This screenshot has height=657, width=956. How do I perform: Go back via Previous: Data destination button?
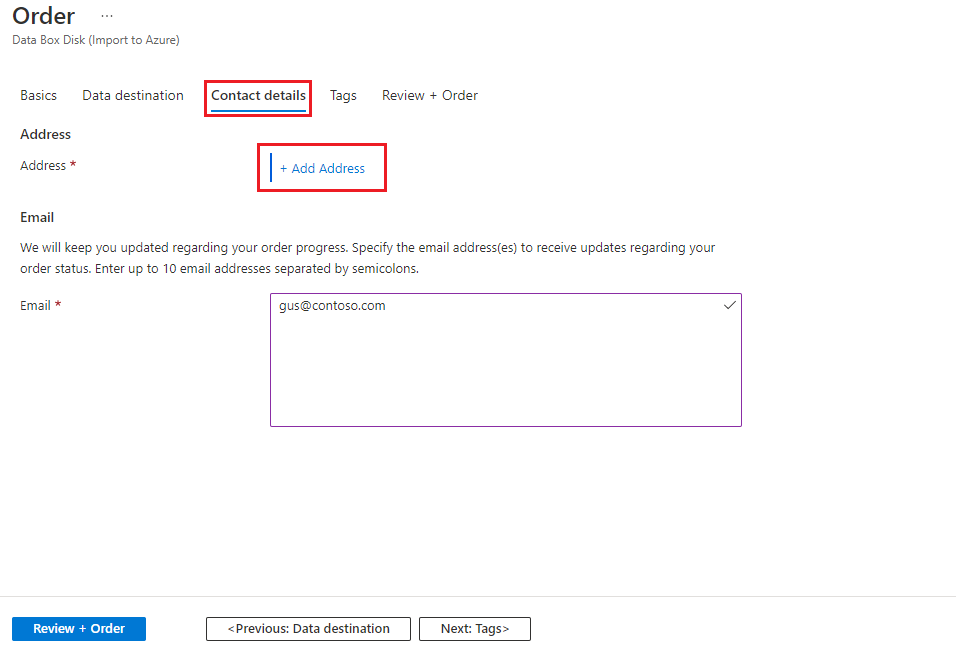tap(307, 628)
